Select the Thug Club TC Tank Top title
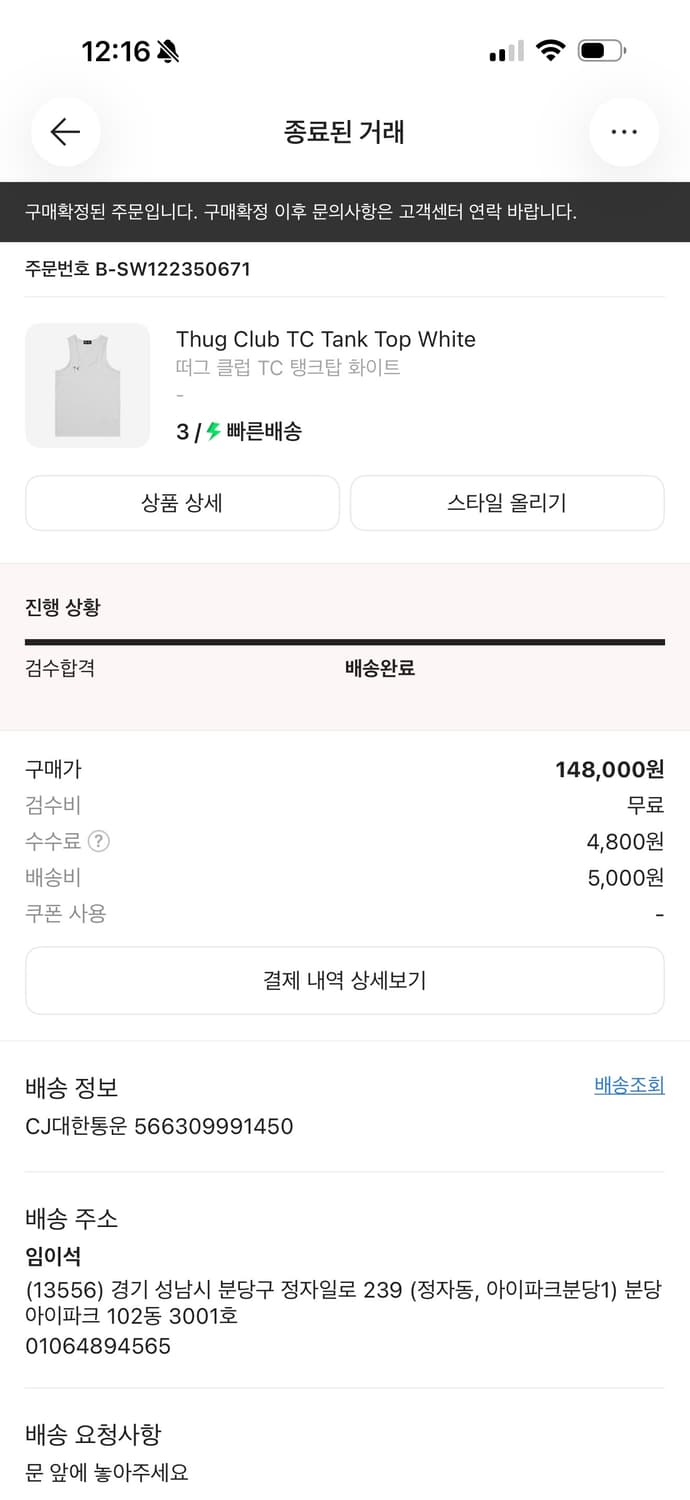 click(326, 339)
